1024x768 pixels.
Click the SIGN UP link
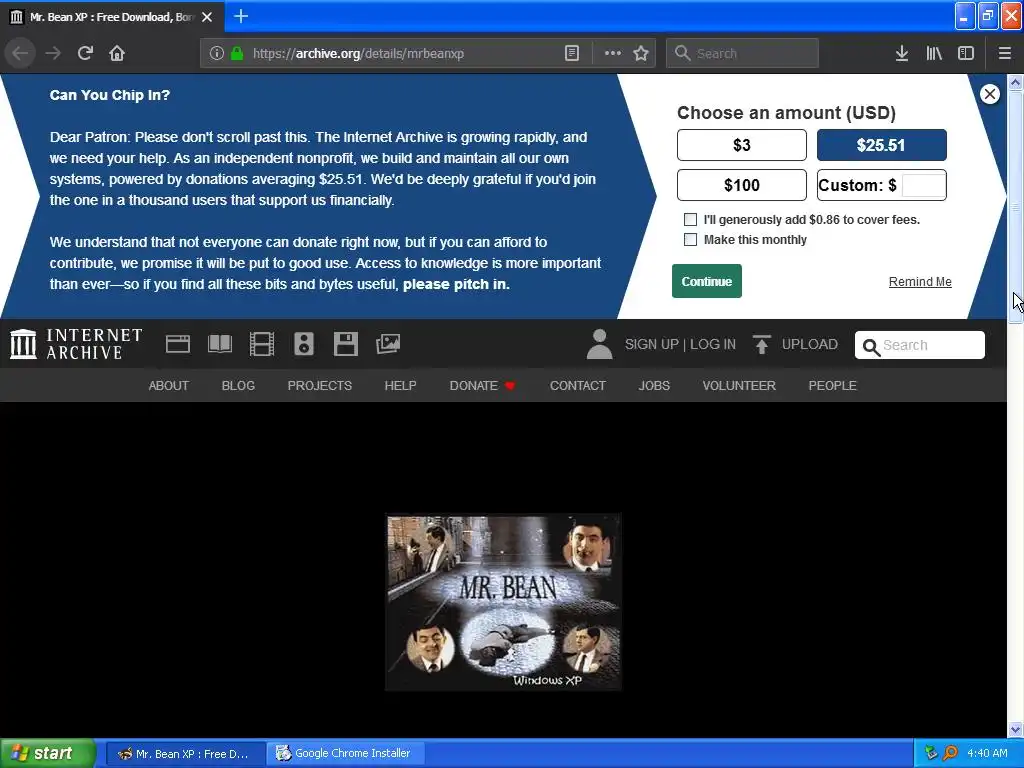pyautogui.click(x=652, y=344)
